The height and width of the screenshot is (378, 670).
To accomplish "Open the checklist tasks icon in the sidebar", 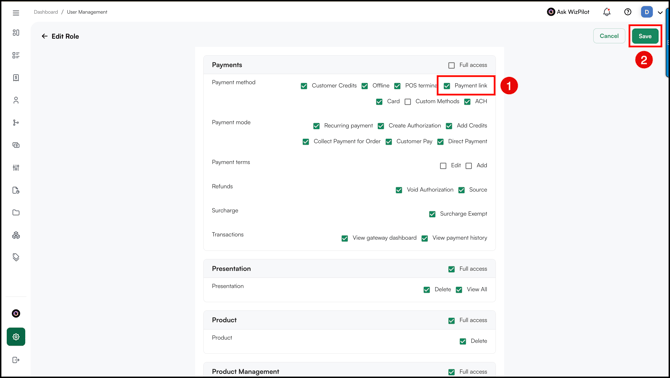I will tap(16, 55).
